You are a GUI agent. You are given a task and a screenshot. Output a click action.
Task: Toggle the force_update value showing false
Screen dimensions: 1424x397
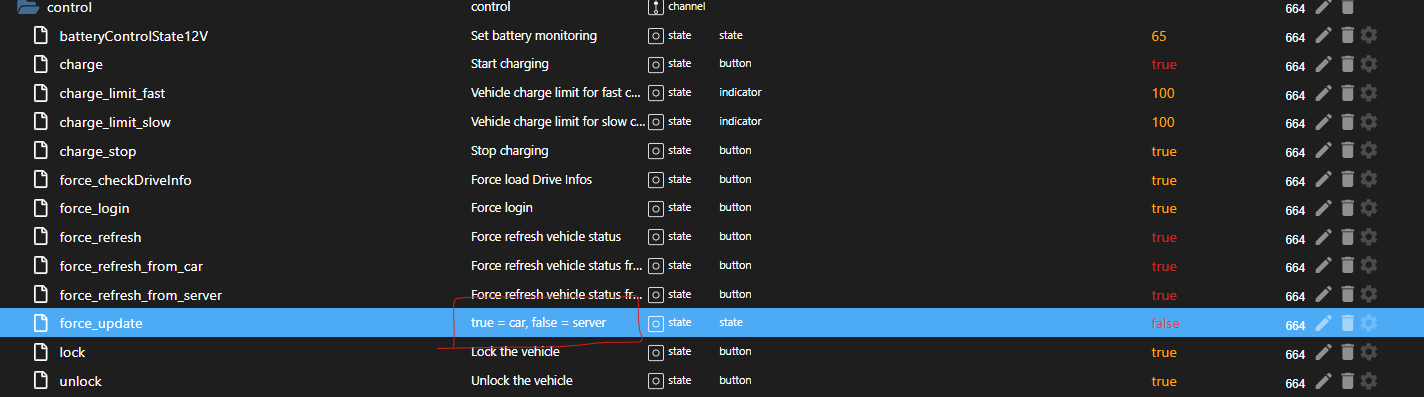tap(1165, 324)
